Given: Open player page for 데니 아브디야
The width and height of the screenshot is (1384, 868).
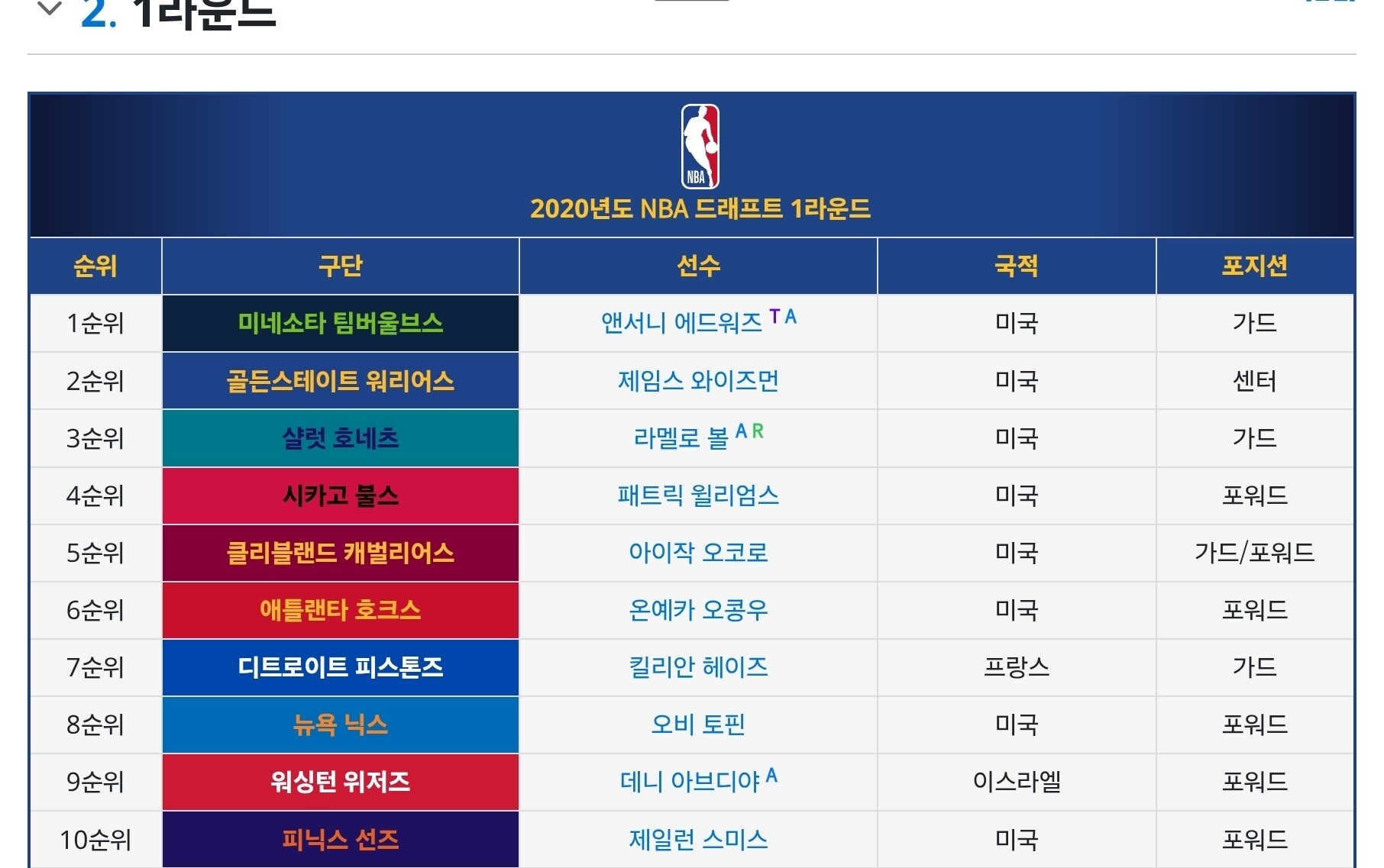Looking at the screenshot, I should pos(690,782).
